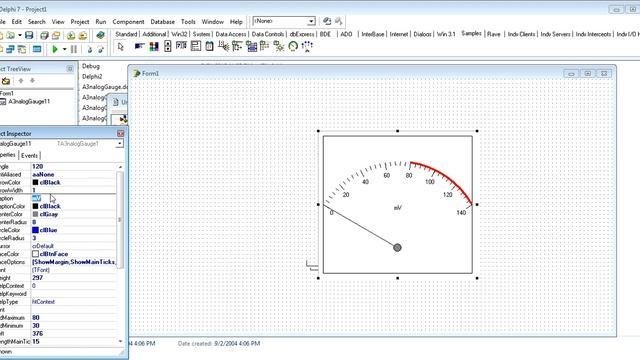Click the Trace Into icon
The width and height of the screenshot is (640, 360).
point(89,49)
